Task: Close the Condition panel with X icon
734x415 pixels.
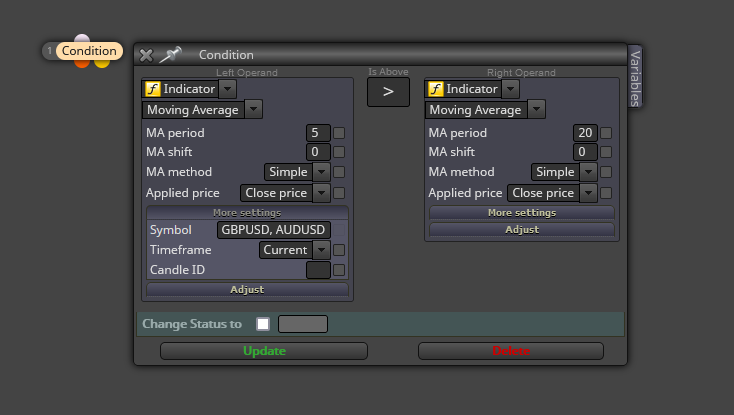Action: click(146, 55)
